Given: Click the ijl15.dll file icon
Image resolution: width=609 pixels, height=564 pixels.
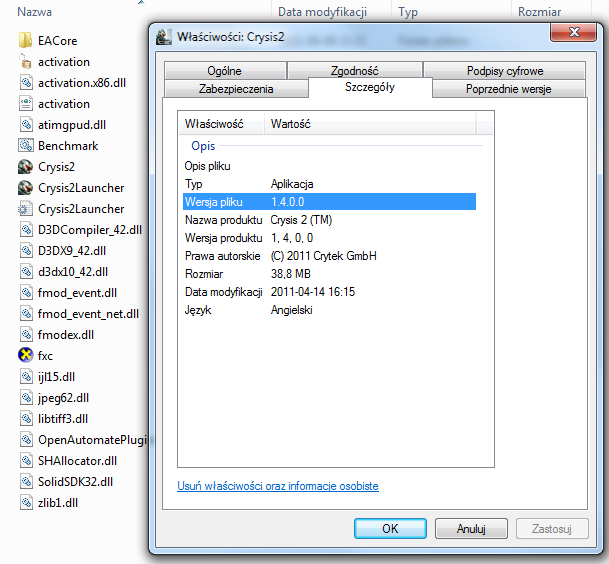Looking at the screenshot, I should coord(25,376).
